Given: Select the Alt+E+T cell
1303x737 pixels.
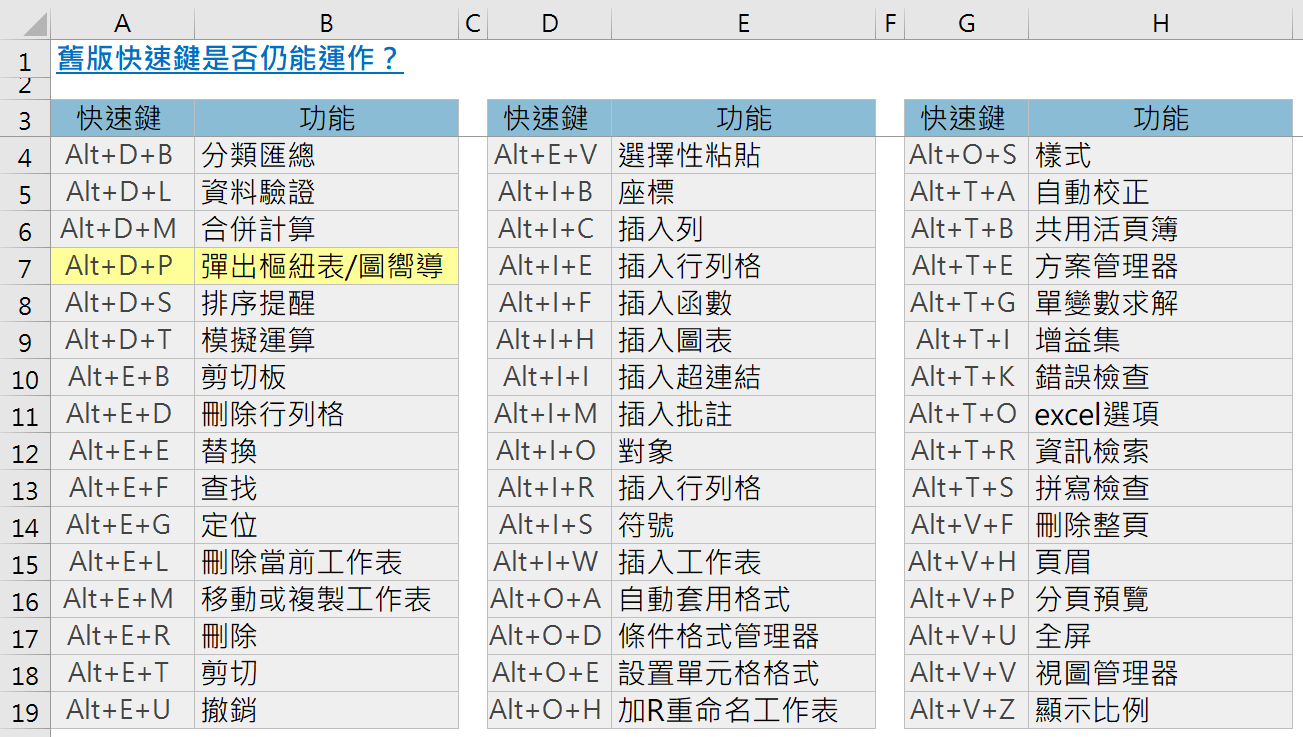Looking at the screenshot, I should click(122, 673).
